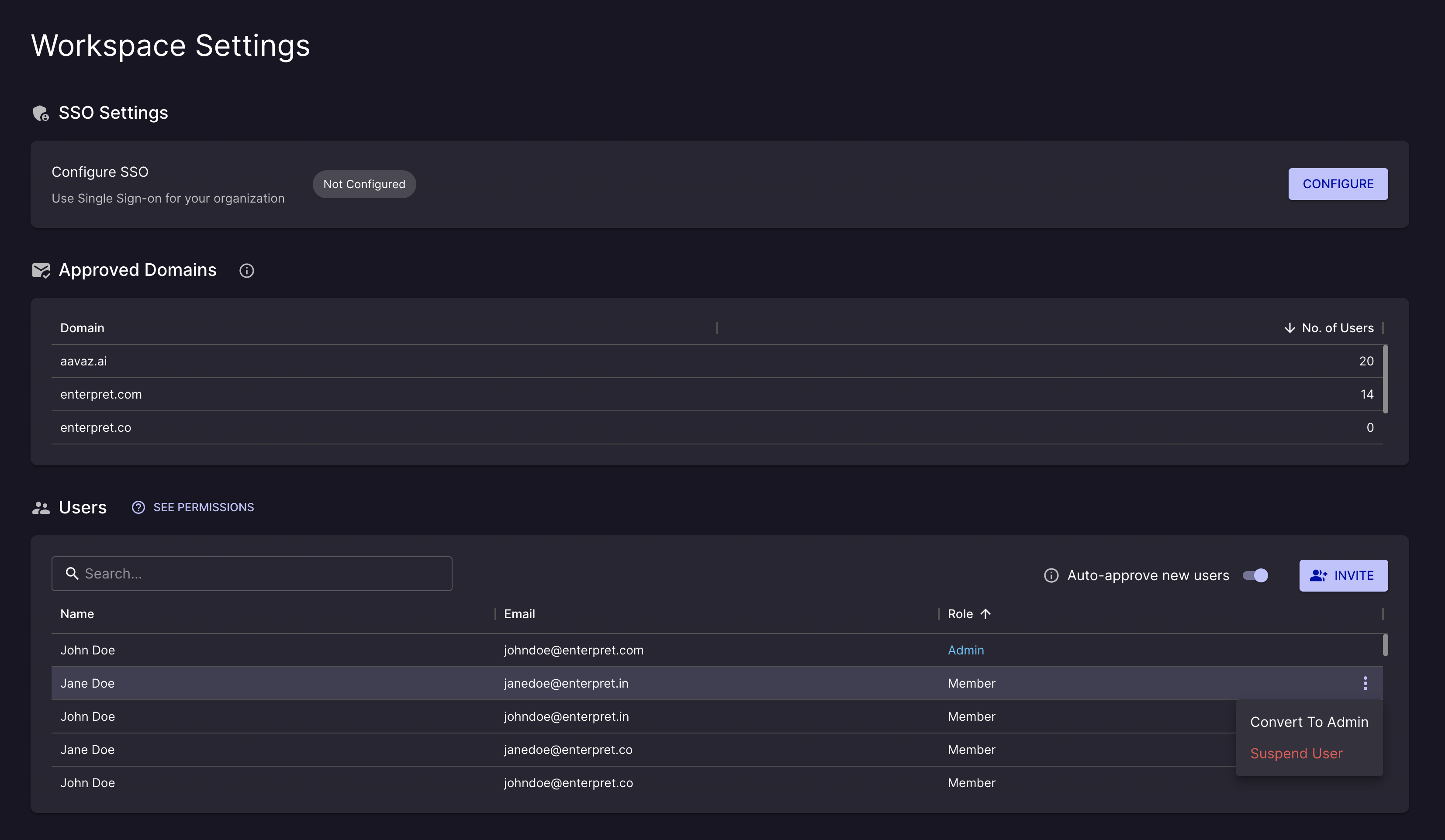Open the SEE PERMISSIONS link
Image resolution: width=1445 pixels, height=840 pixels.
tap(203, 508)
